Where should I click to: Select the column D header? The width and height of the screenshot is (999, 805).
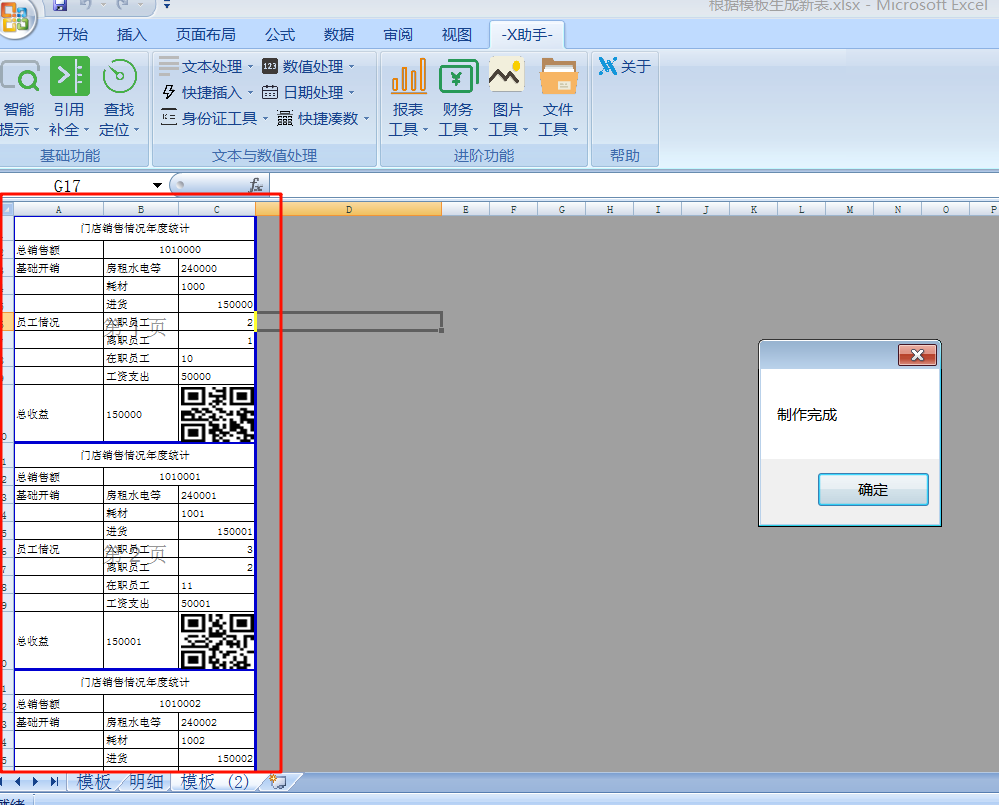pos(348,209)
